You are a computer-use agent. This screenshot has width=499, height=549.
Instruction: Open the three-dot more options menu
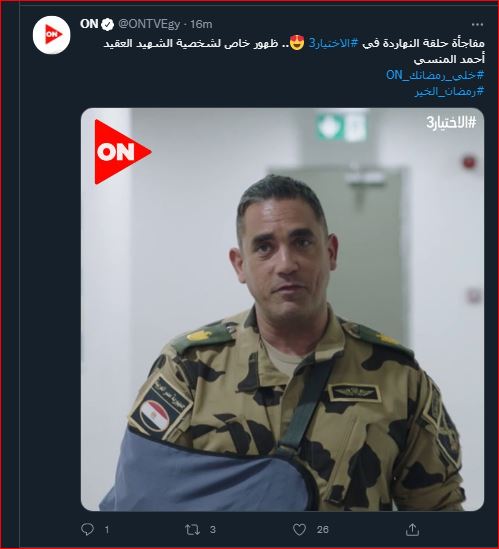pos(477,25)
